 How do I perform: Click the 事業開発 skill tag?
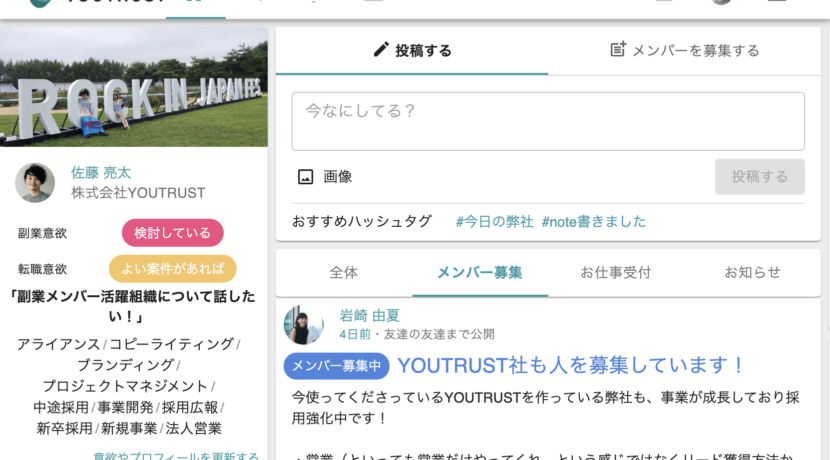125,408
